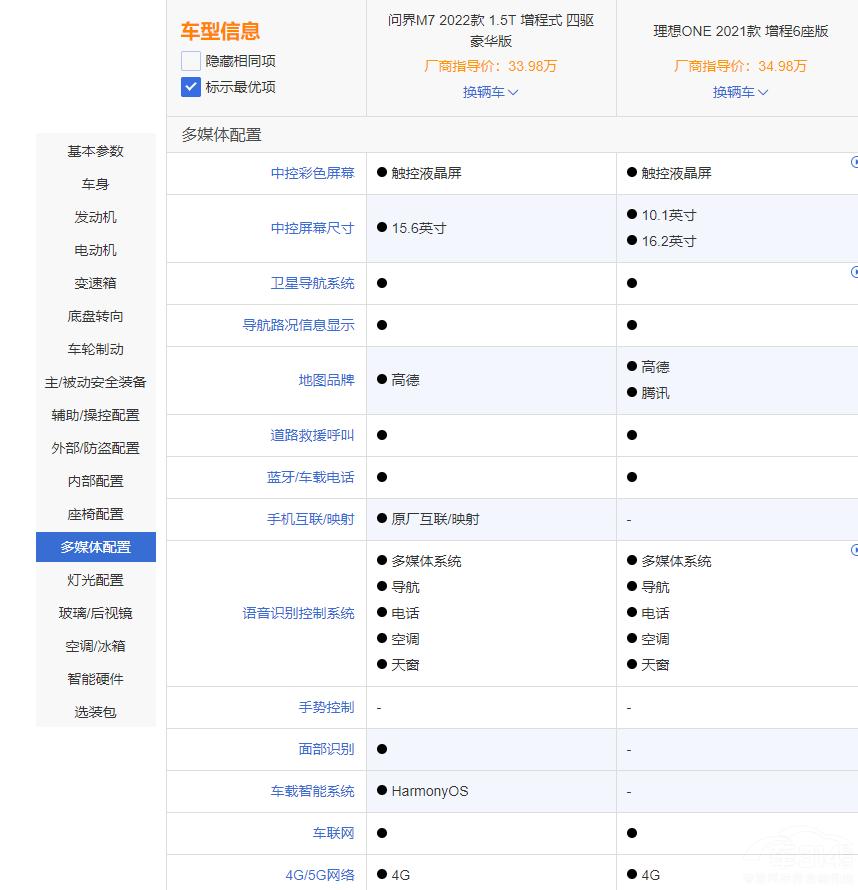This screenshot has width=858, height=890.
Task: Go to 基本参数 in sidebar
Action: (96, 151)
